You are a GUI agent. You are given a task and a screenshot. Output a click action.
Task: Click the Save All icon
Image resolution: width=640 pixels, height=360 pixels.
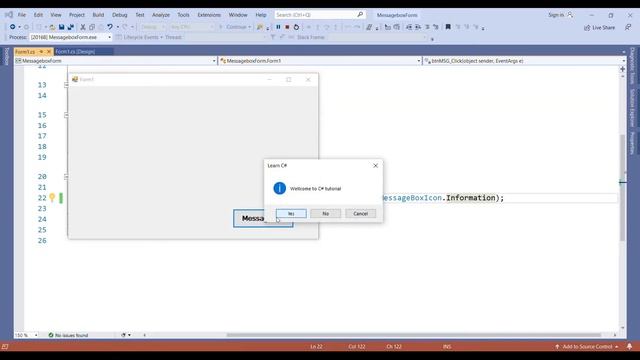click(71, 27)
